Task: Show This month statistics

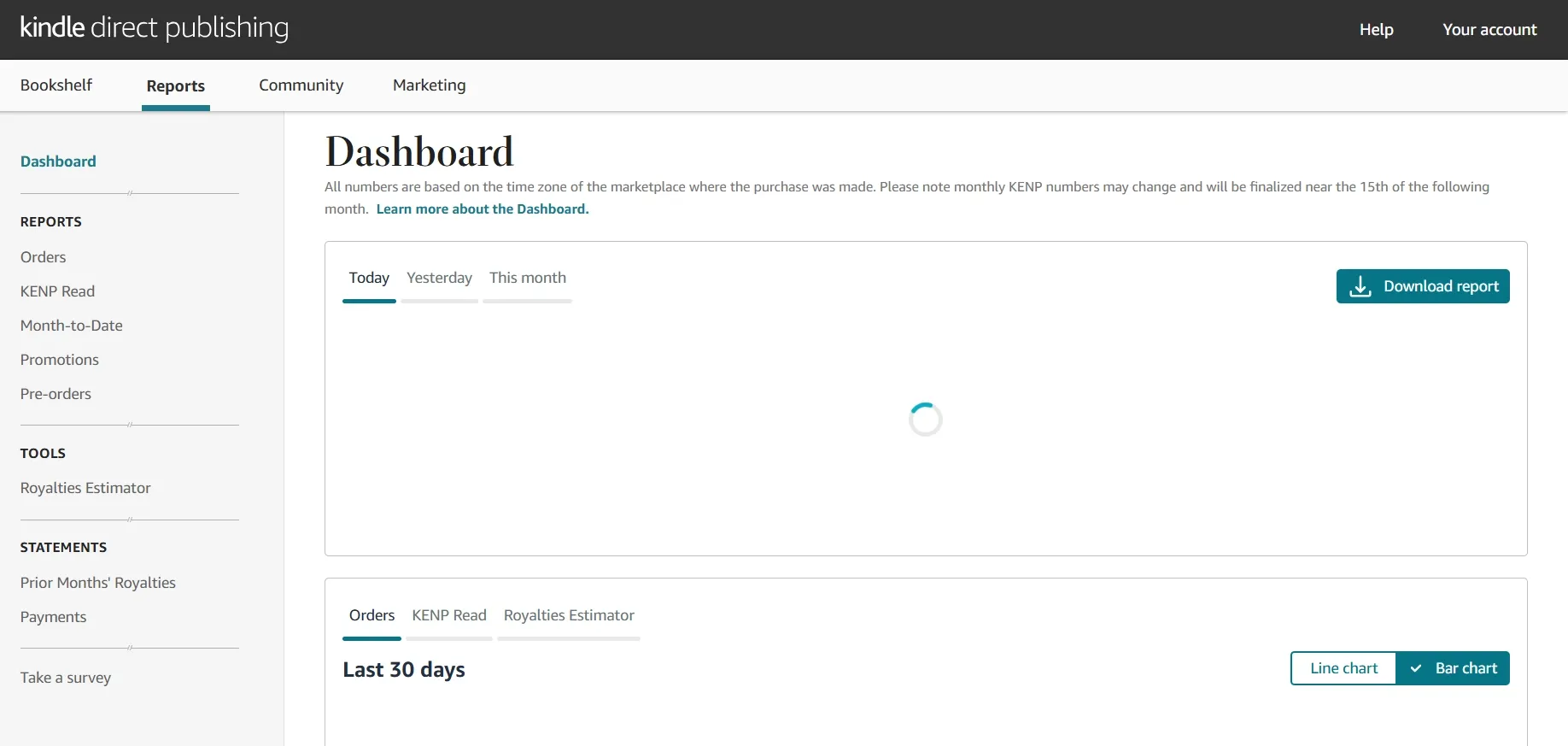Action: pyautogui.click(x=527, y=278)
